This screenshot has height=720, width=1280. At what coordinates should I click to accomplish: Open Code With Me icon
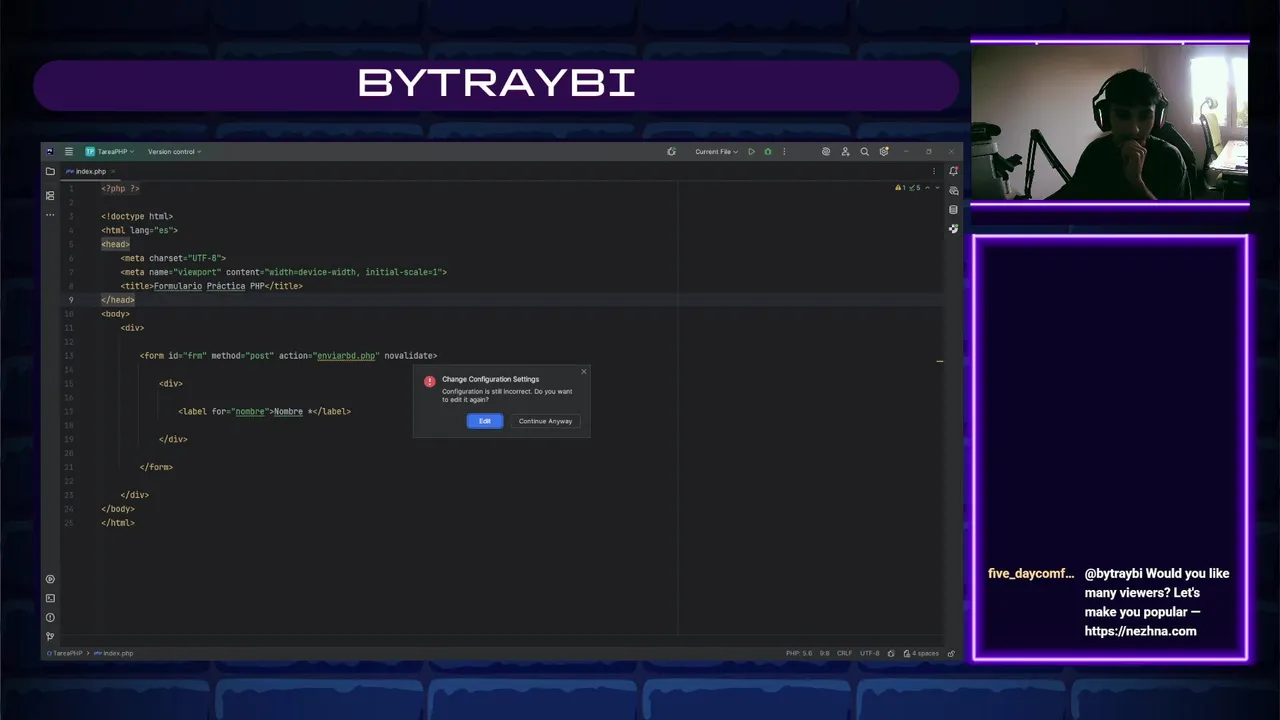coord(845,152)
